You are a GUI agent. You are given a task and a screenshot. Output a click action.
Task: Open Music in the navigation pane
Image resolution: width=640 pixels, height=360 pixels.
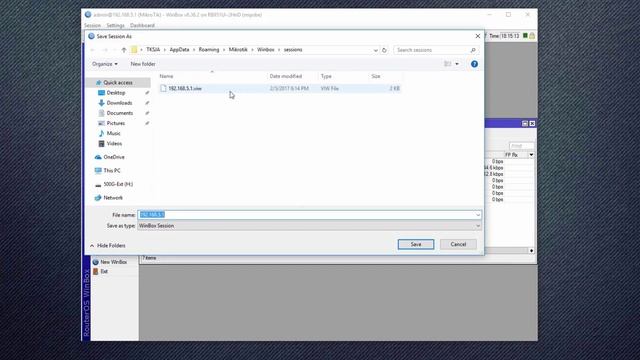[x=113, y=133]
